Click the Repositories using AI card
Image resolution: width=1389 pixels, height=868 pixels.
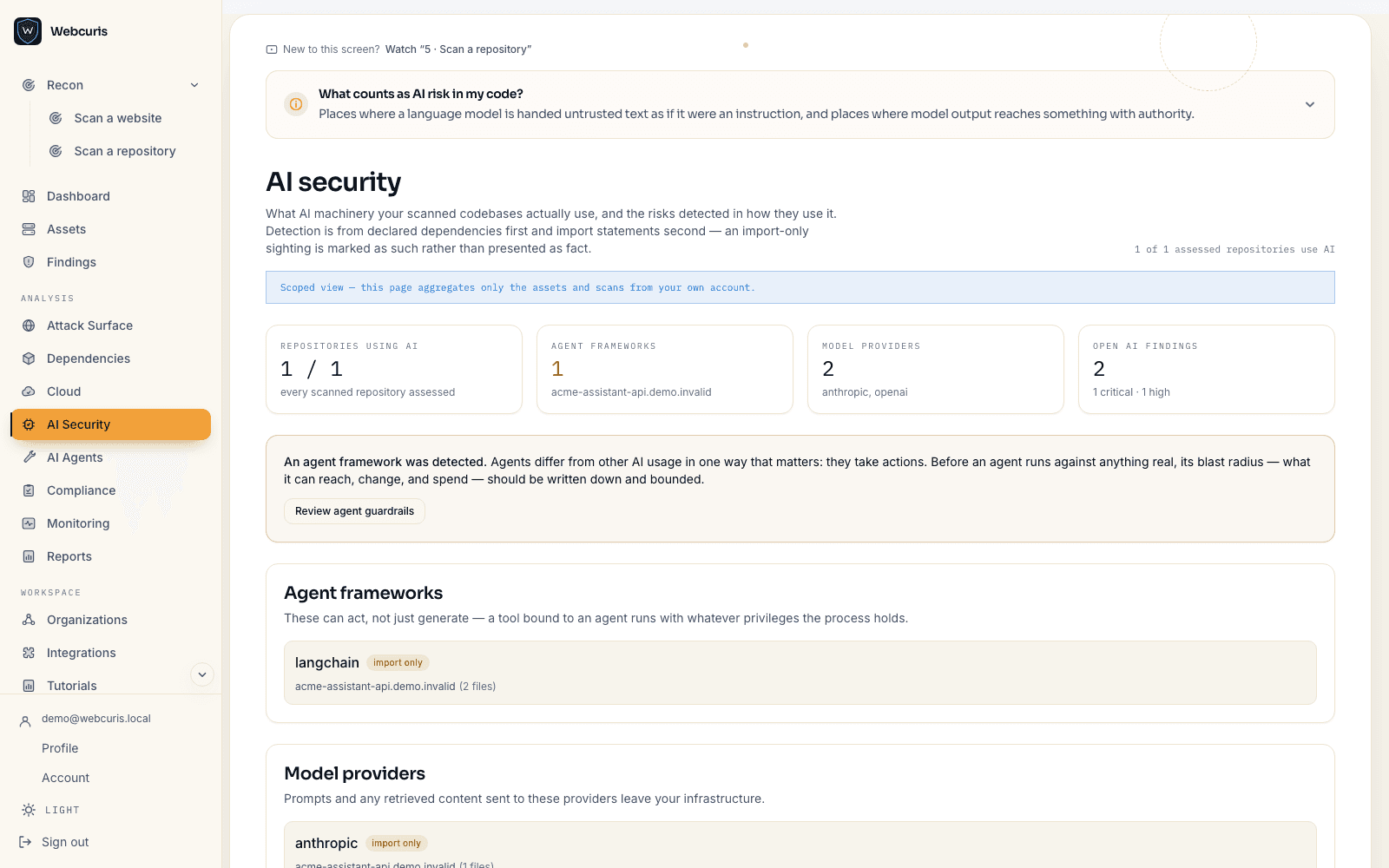click(394, 370)
